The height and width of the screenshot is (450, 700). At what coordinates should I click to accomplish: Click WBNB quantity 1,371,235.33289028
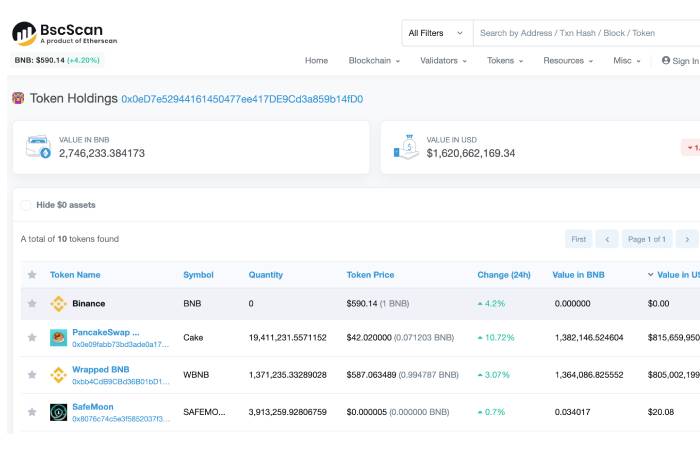point(288,375)
